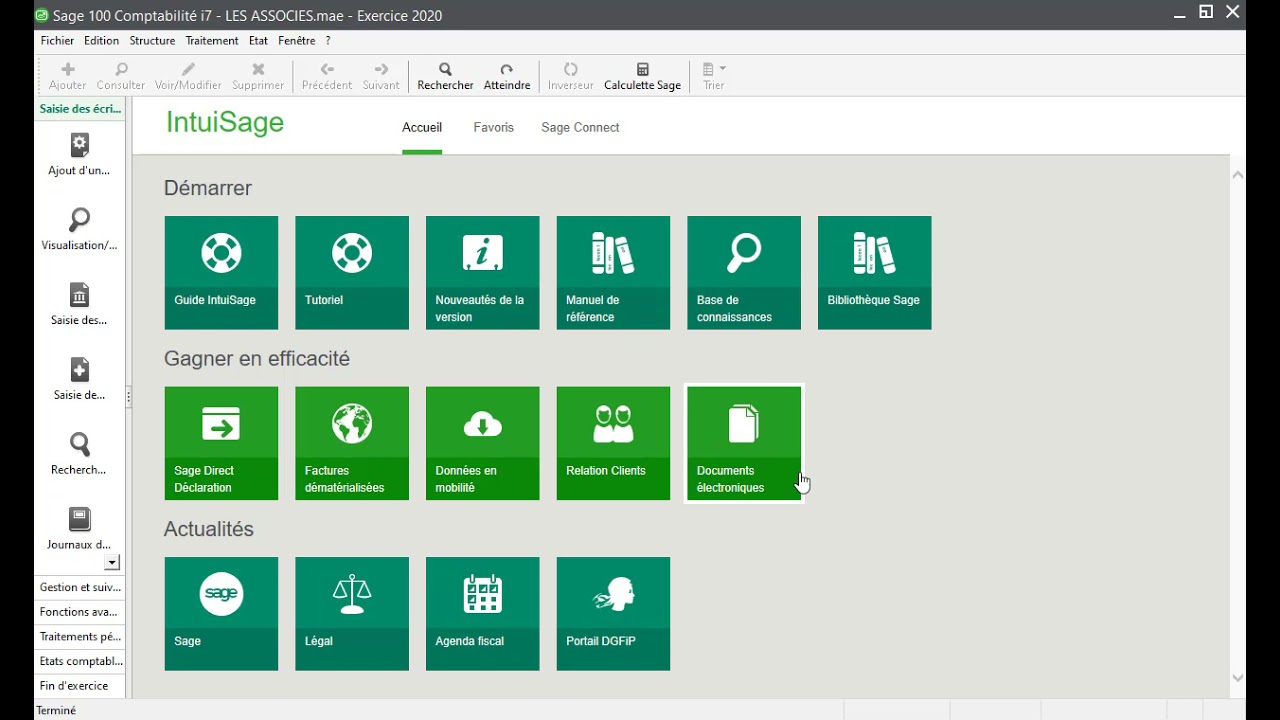
Task: Switch to the Sage Connect tab
Action: [x=580, y=128]
